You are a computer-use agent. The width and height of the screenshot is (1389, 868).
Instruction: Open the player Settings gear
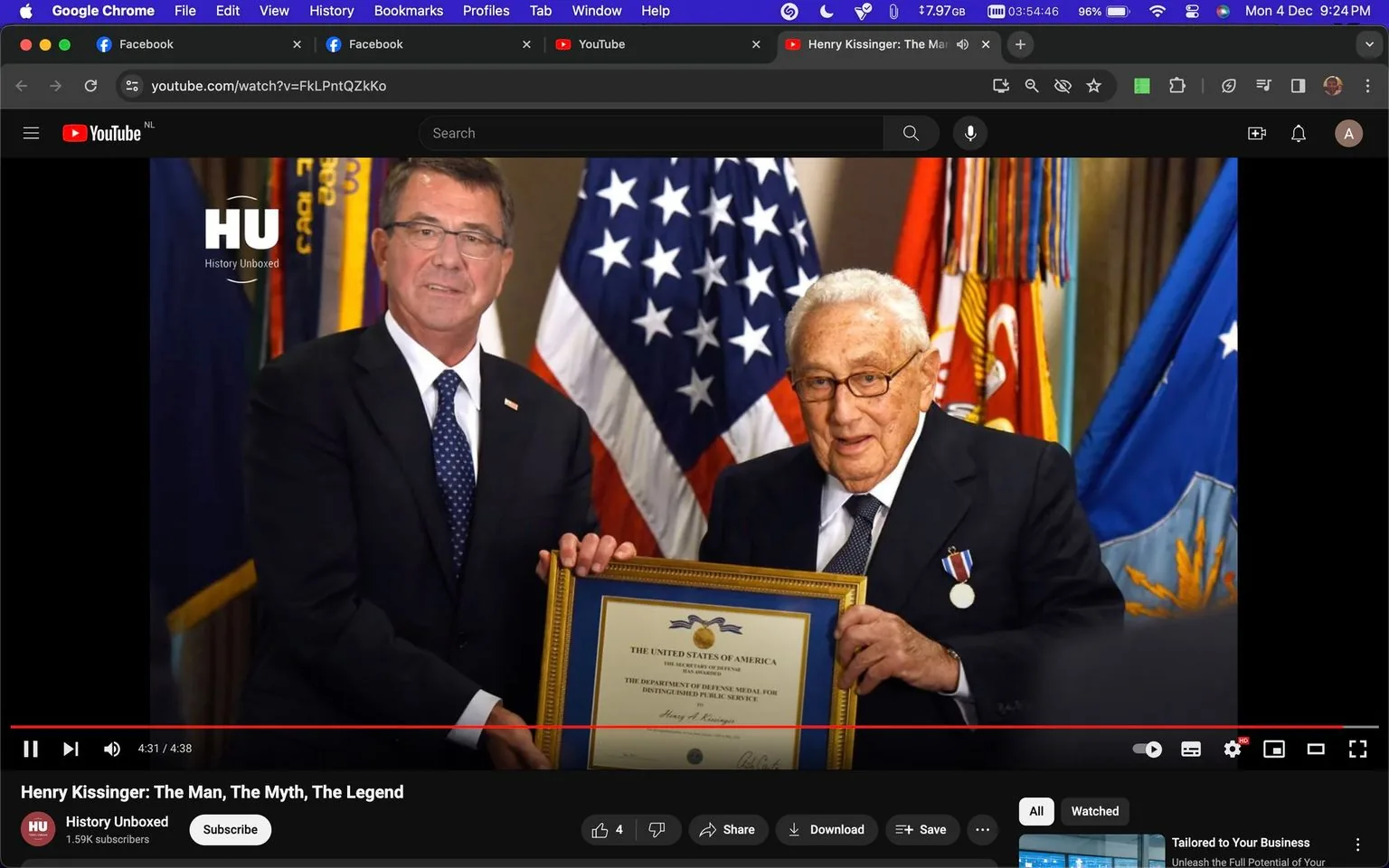[x=1232, y=749]
